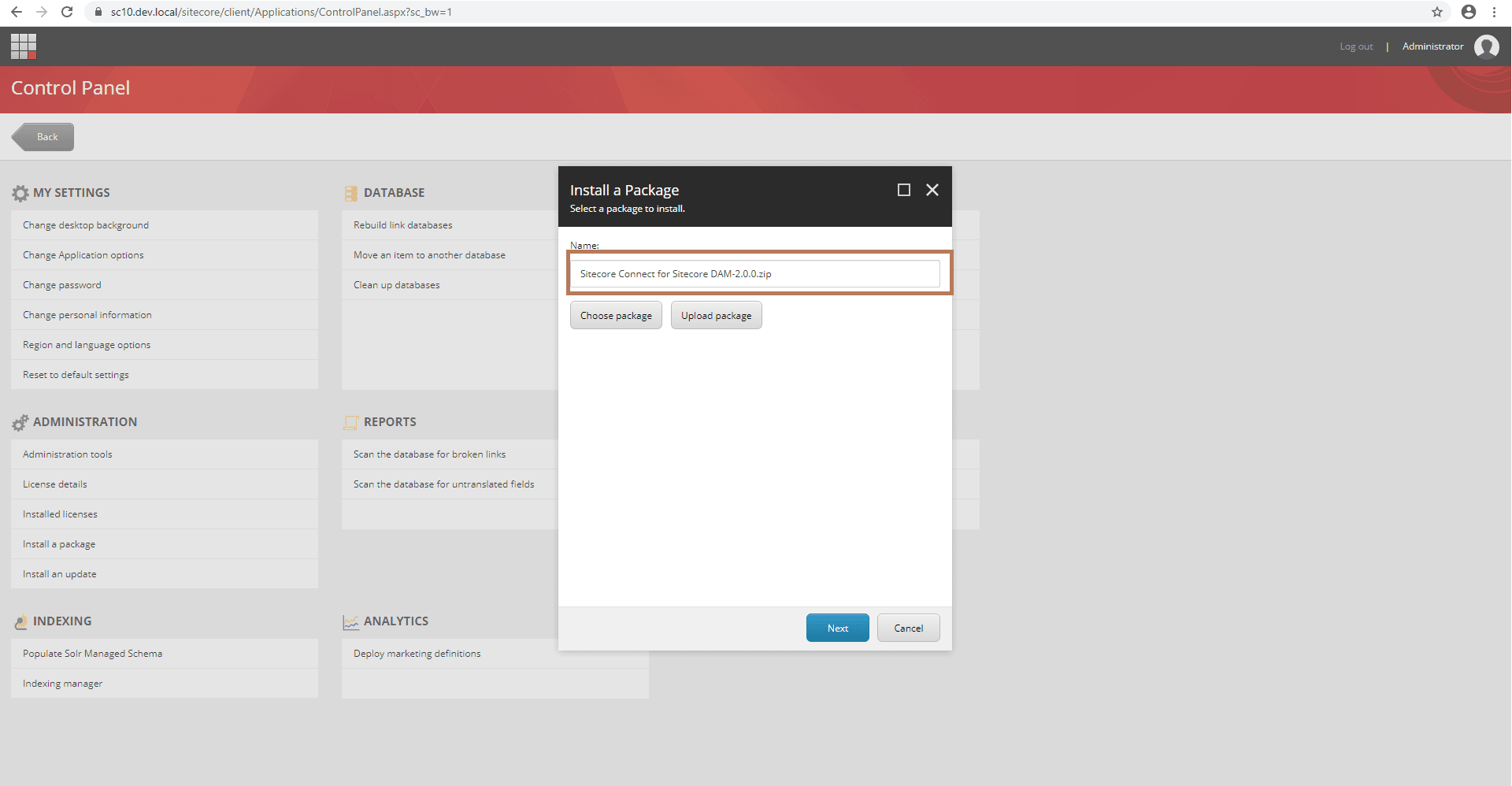This screenshot has height=786, width=1512.
Task: Open License details
Action: click(165, 484)
